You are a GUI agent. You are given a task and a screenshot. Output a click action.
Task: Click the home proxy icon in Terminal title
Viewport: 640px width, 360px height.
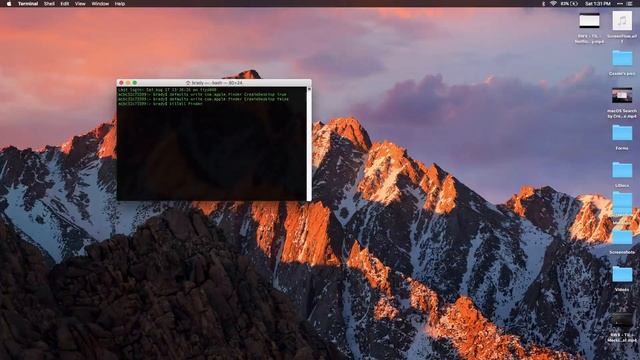click(x=188, y=83)
